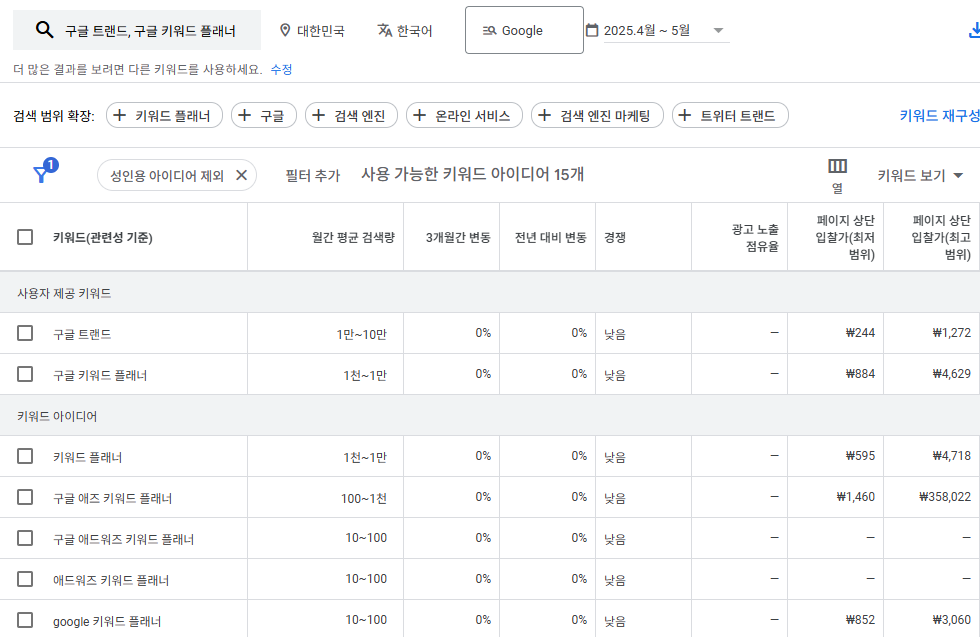Click the ₩4,629 bid value

coord(951,374)
